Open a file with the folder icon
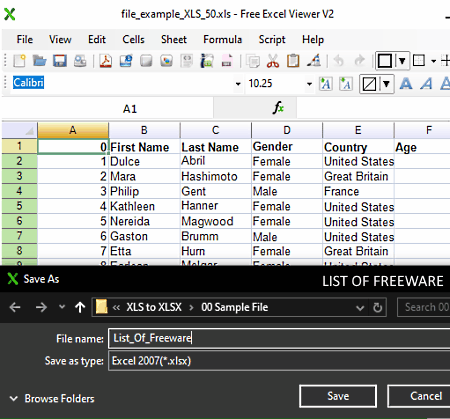Image resolution: width=450 pixels, height=419 pixels. point(40,61)
